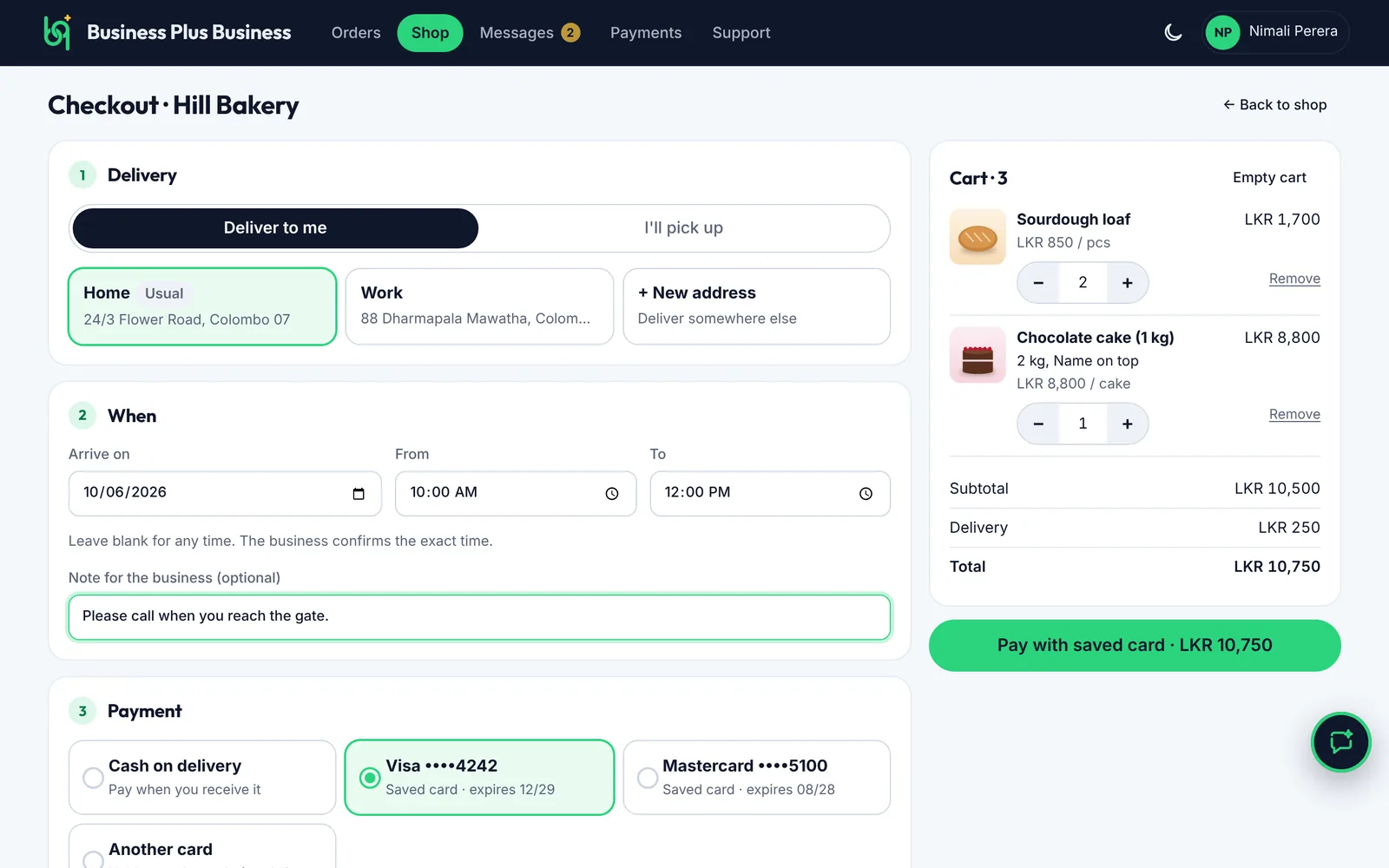Add a New address
This screenshot has width=1389, height=868.
coord(757,306)
